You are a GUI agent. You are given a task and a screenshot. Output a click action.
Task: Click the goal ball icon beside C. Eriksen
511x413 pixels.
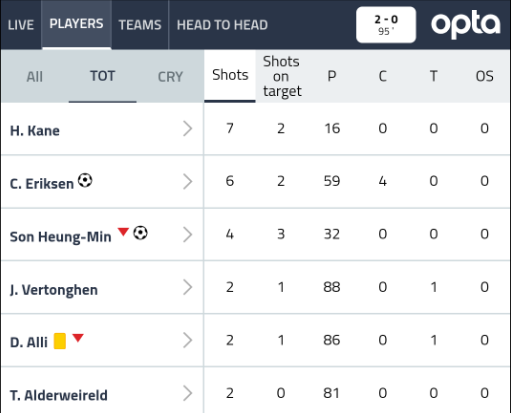(x=85, y=180)
